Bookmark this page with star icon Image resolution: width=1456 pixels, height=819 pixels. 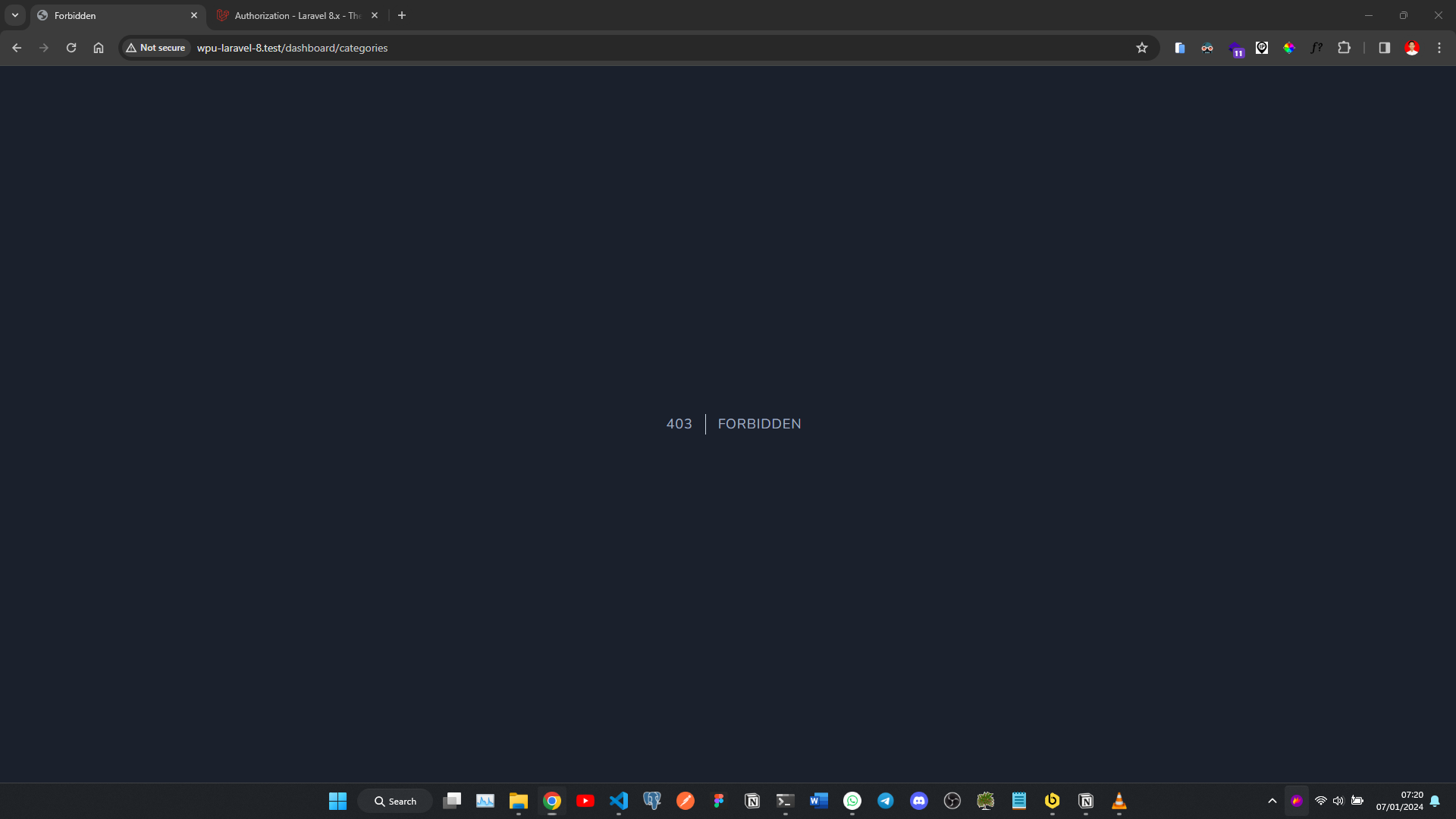coord(1142,48)
